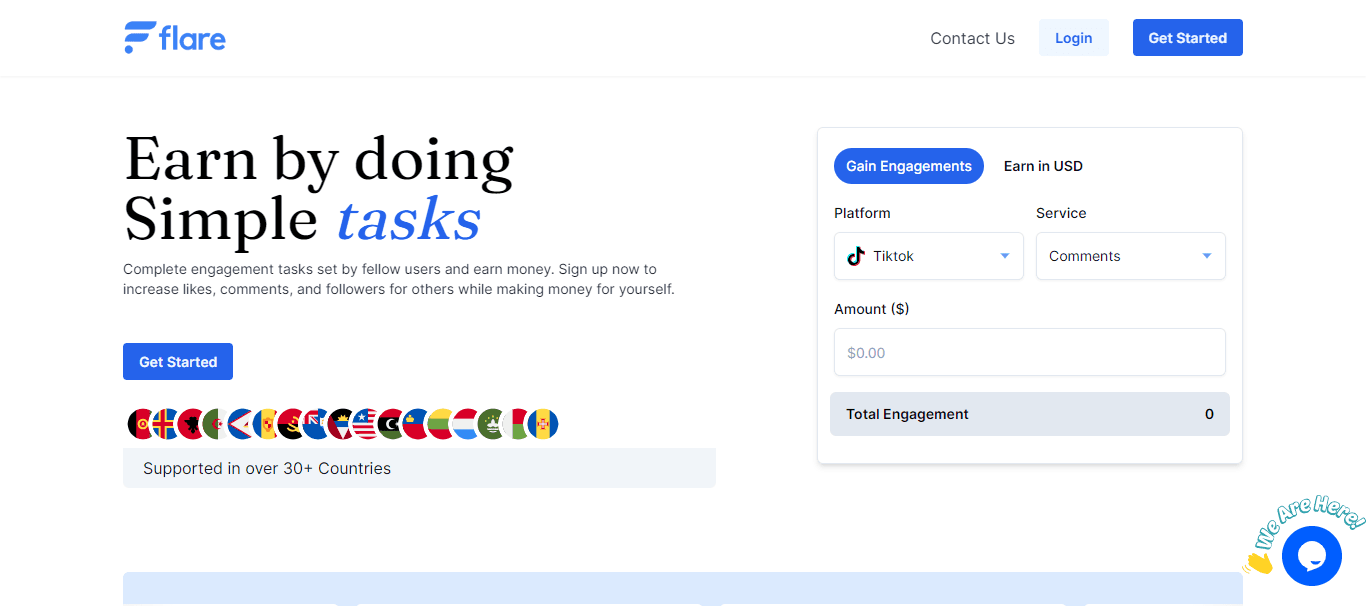Switch to the Earn in USD tab
1366x606 pixels.
coord(1043,166)
